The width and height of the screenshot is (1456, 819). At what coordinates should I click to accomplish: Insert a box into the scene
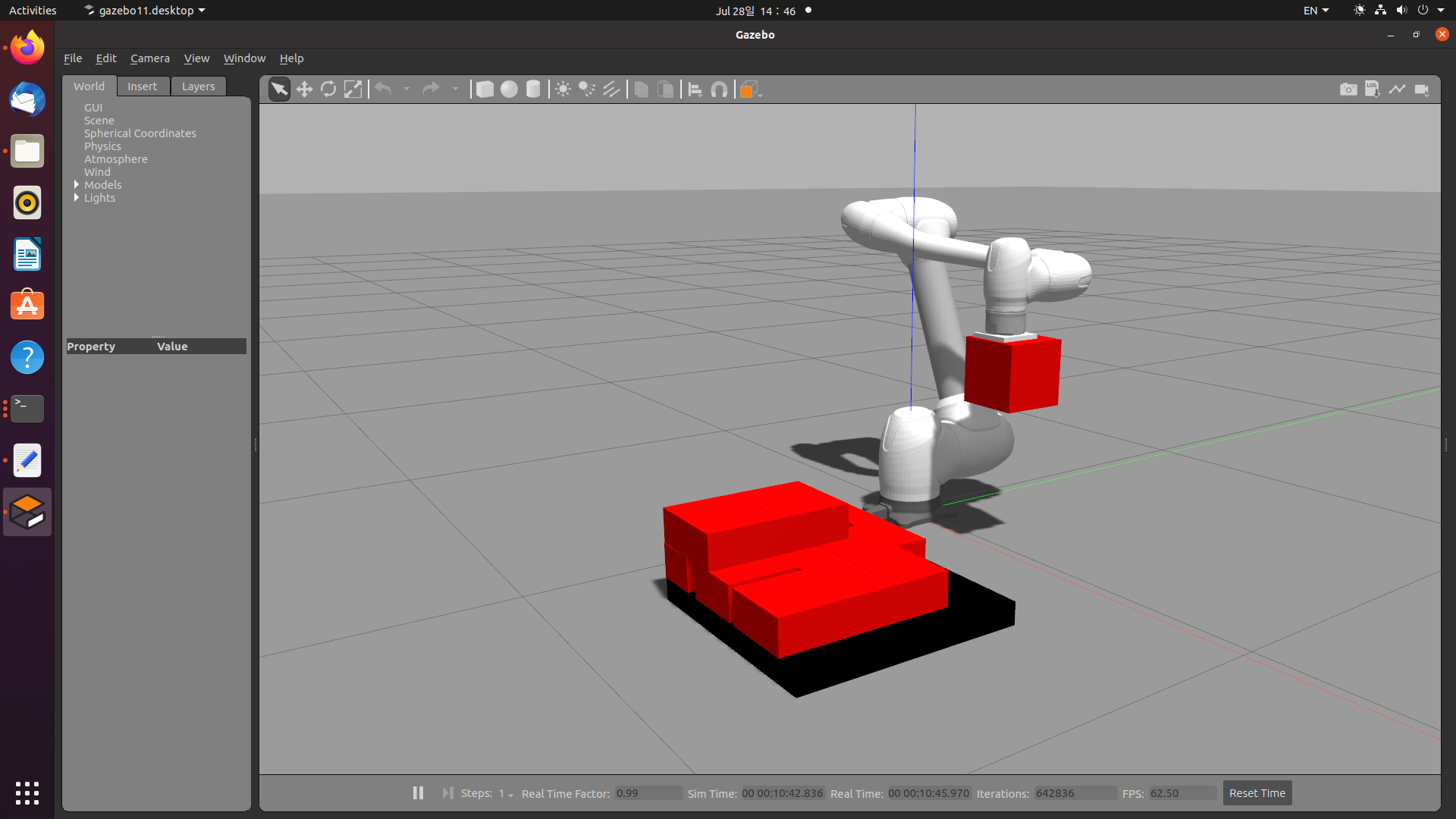tap(485, 89)
